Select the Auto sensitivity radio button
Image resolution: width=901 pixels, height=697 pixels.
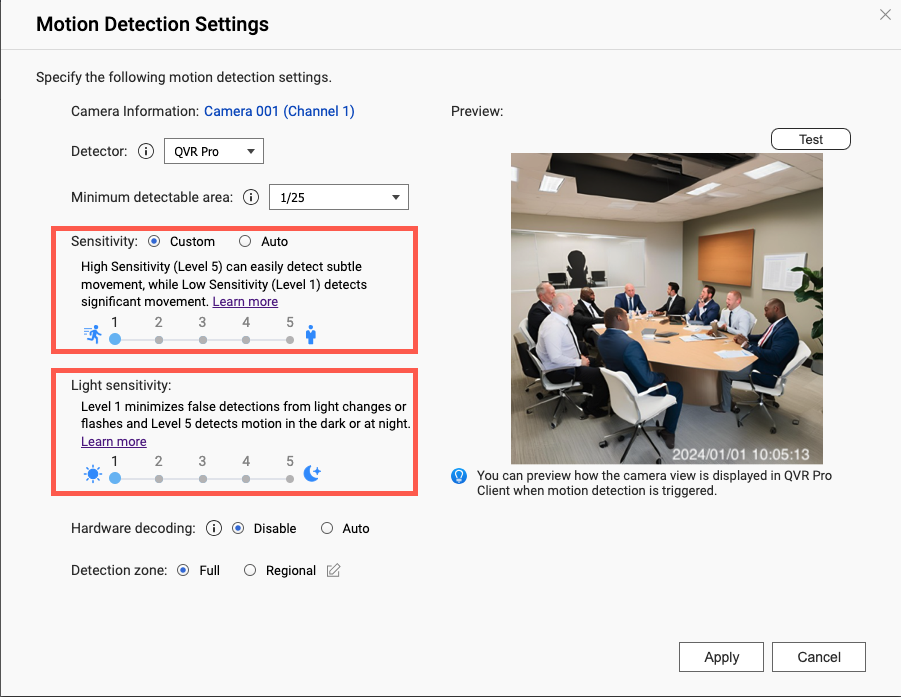click(245, 241)
